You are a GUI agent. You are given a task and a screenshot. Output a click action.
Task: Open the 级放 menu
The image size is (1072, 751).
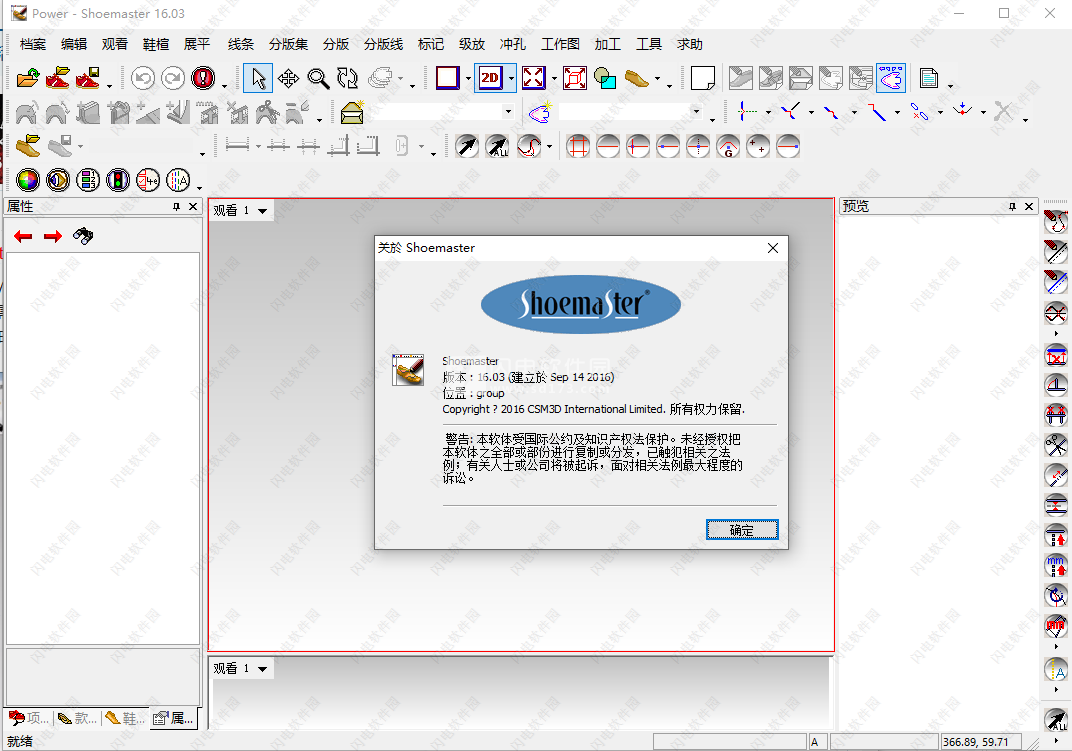[x=472, y=44]
